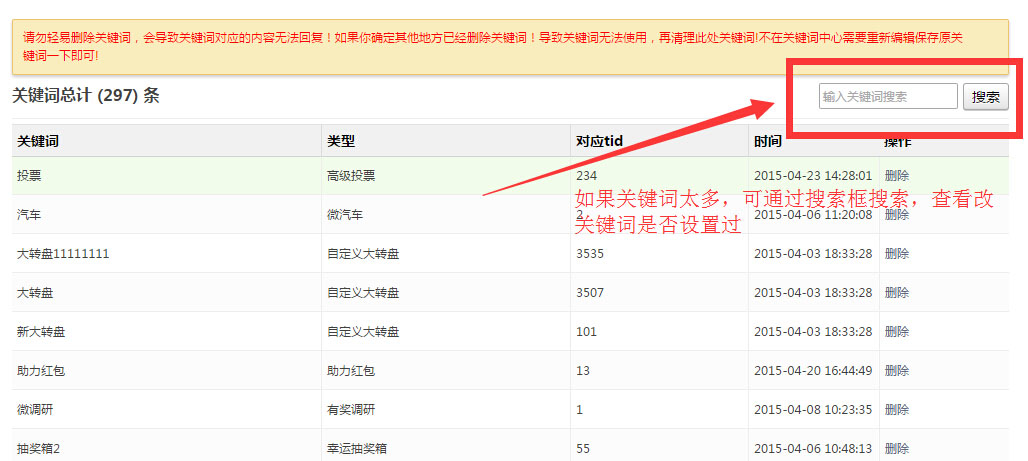Select the 有奖调研 type cell
1028x461 pixels.
tap(351, 410)
